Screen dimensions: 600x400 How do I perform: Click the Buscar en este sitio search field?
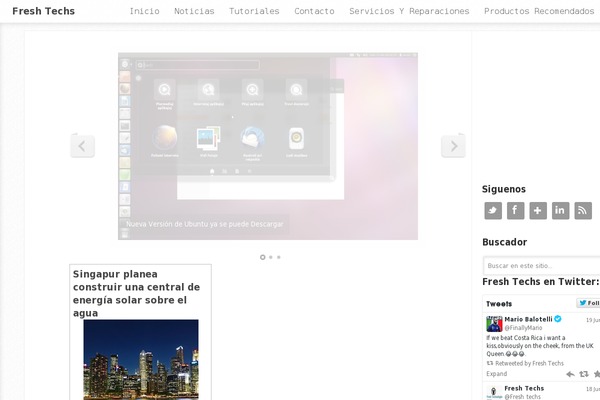click(x=541, y=266)
